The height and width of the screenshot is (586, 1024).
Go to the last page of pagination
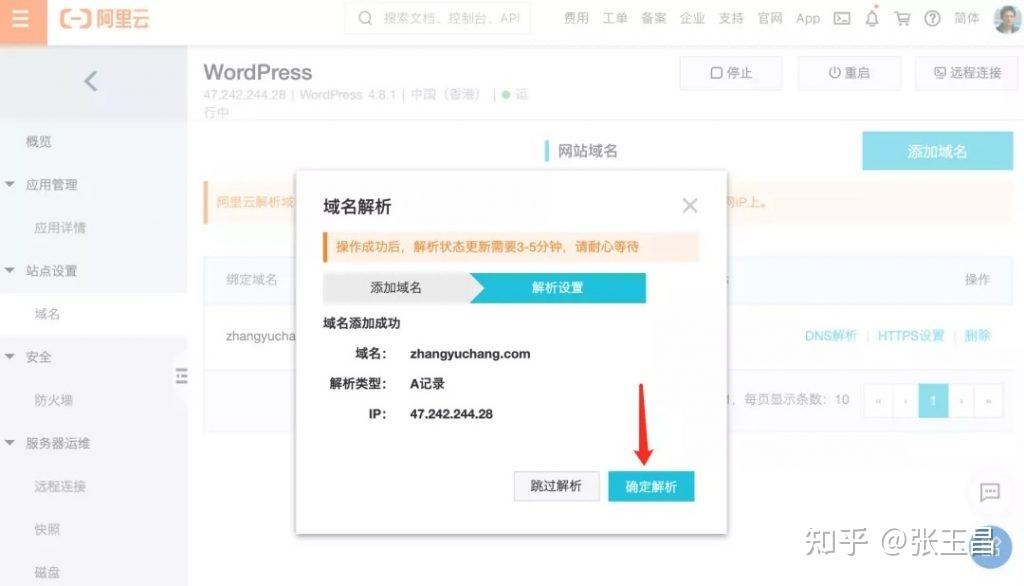point(989,400)
